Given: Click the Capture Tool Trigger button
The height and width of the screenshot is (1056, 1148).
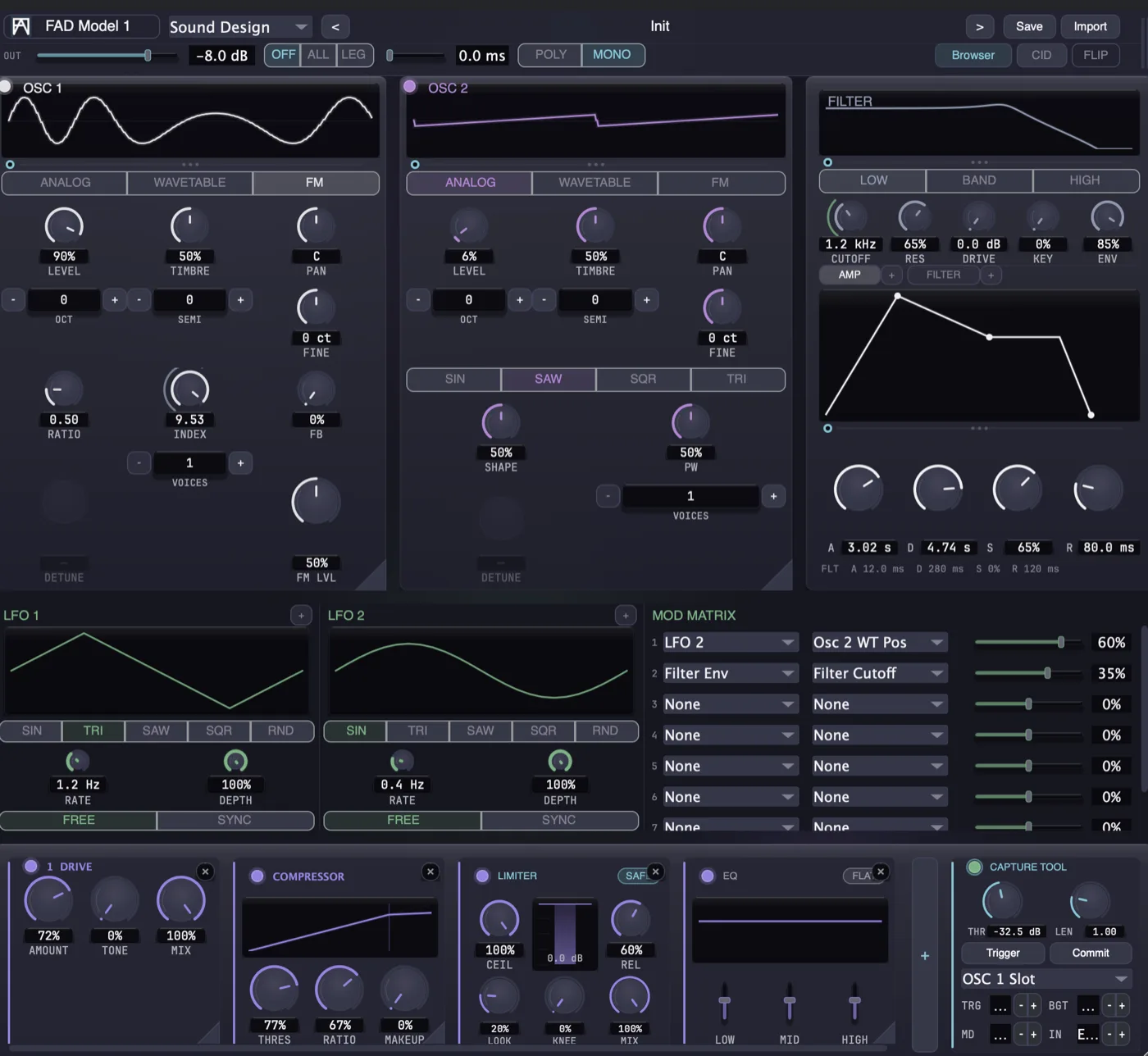Looking at the screenshot, I should (x=1003, y=953).
